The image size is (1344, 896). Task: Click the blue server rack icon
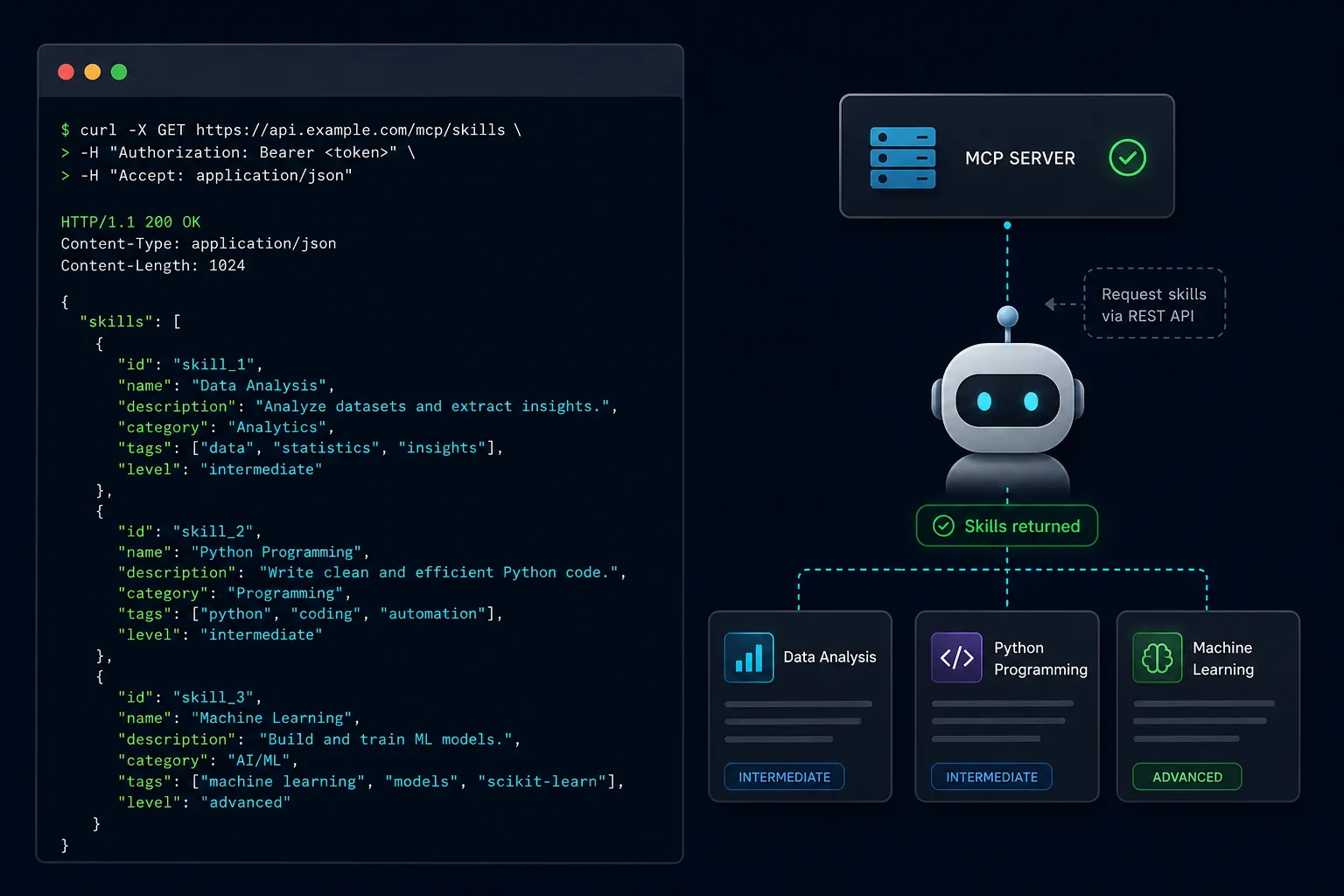click(x=903, y=158)
